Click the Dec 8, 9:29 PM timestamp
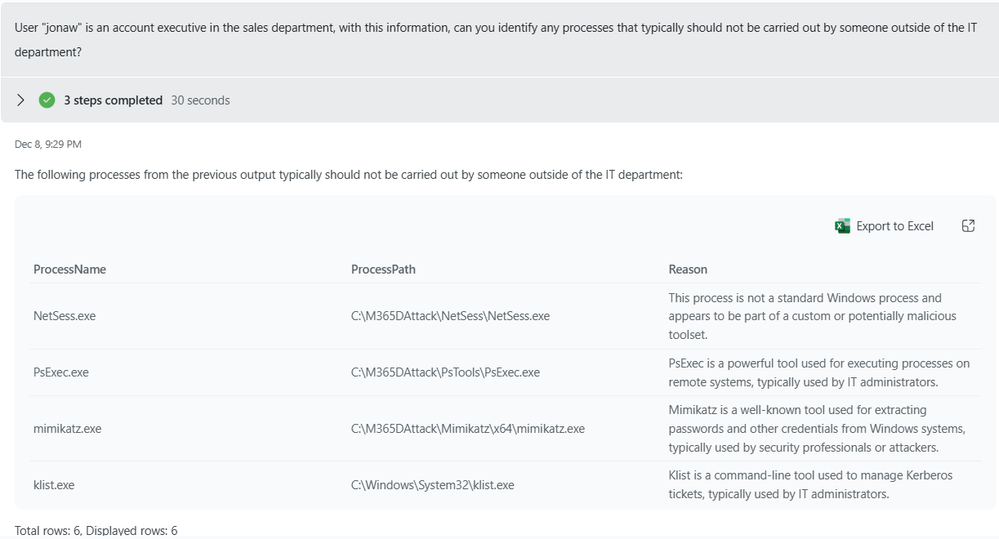This screenshot has height=539, width=999. click(48, 144)
